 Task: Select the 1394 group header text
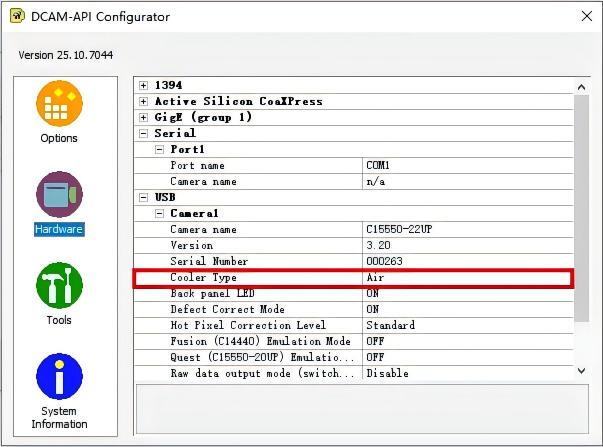pyautogui.click(x=168, y=85)
